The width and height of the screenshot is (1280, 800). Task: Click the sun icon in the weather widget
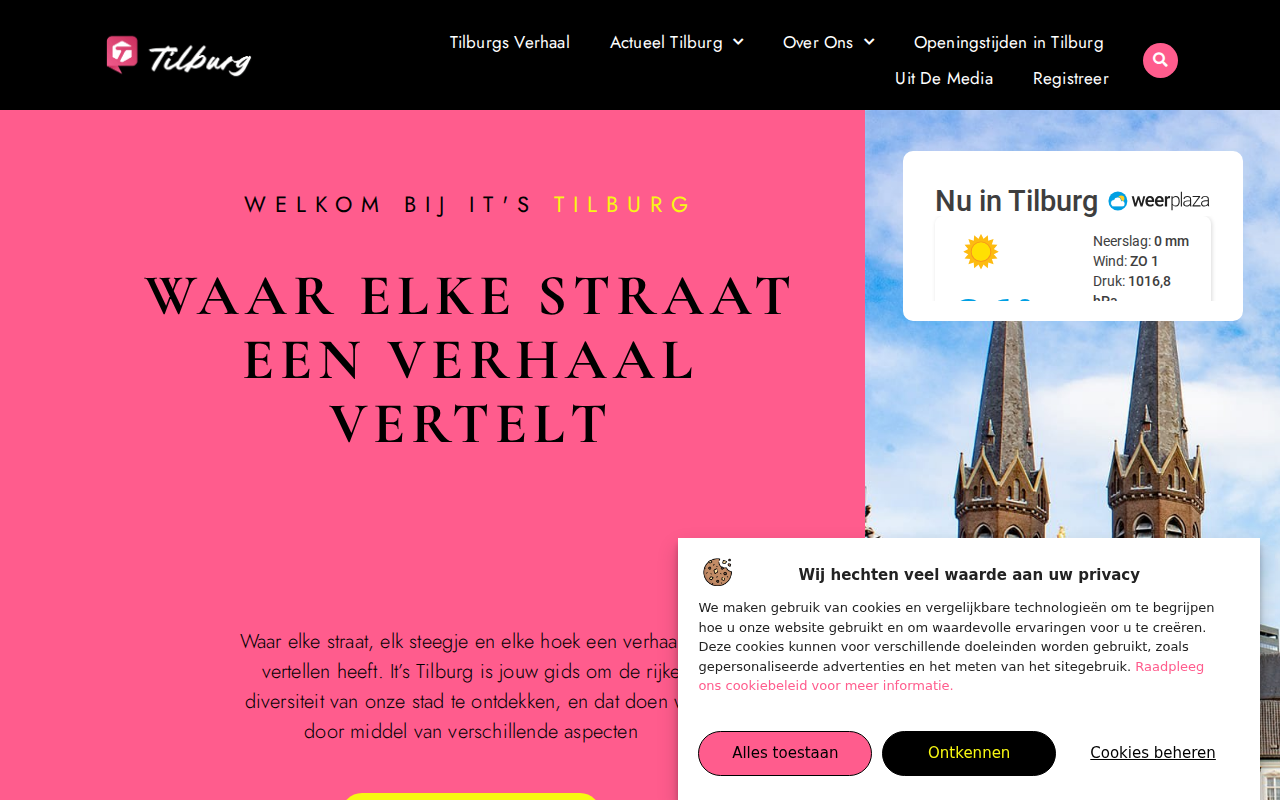[980, 252]
